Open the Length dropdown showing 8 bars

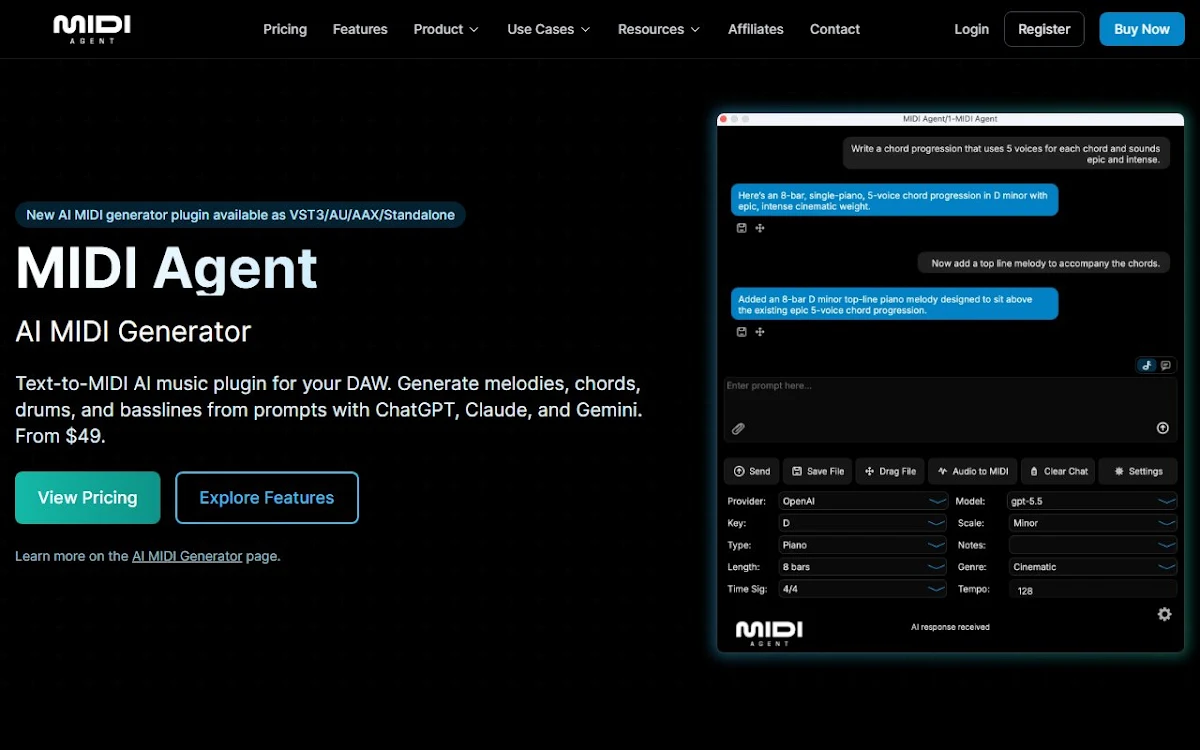pos(863,567)
